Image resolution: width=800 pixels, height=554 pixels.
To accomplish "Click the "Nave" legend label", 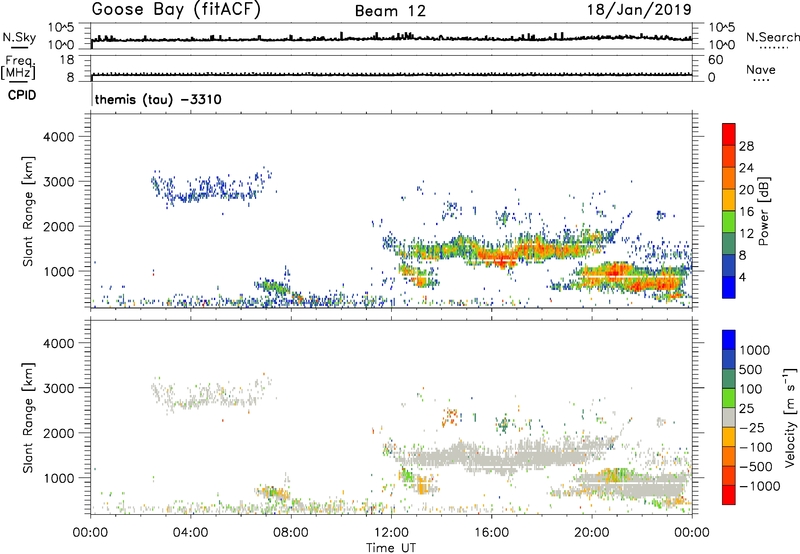I will tap(761, 70).
